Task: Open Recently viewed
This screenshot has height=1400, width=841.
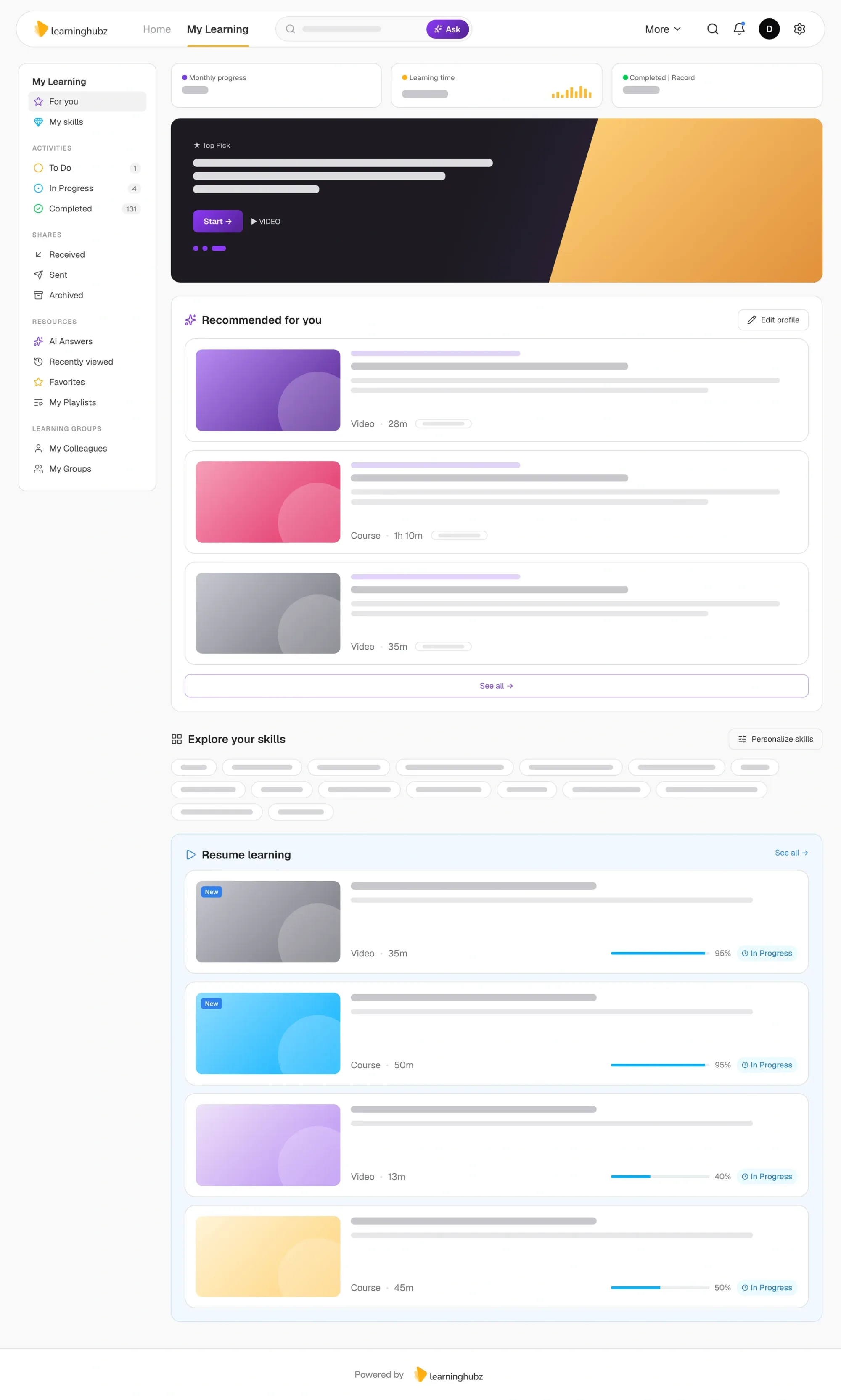Action: point(87,362)
